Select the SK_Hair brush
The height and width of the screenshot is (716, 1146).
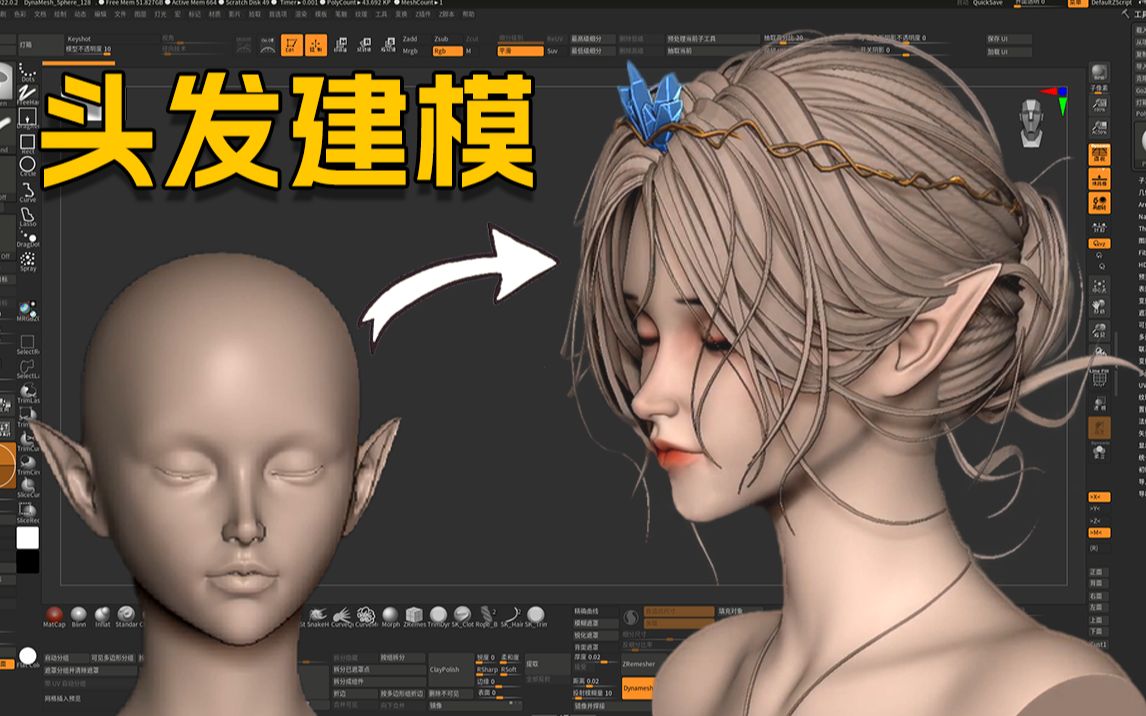[x=512, y=615]
